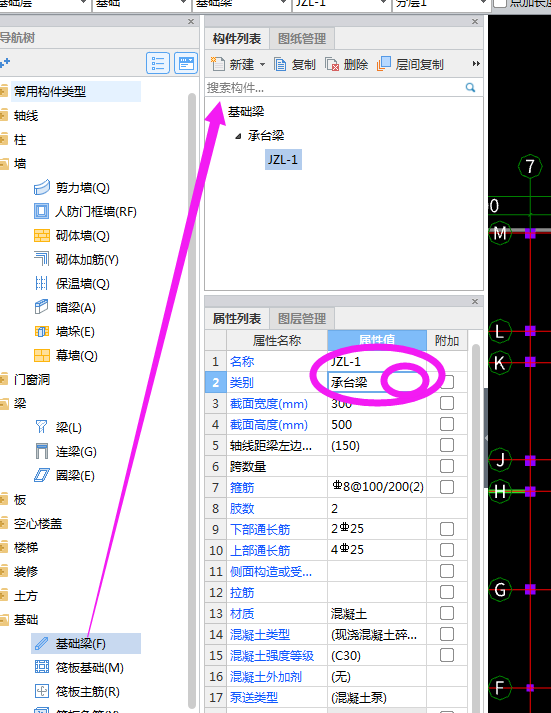Click the 泵送类型 property name link

point(254,697)
